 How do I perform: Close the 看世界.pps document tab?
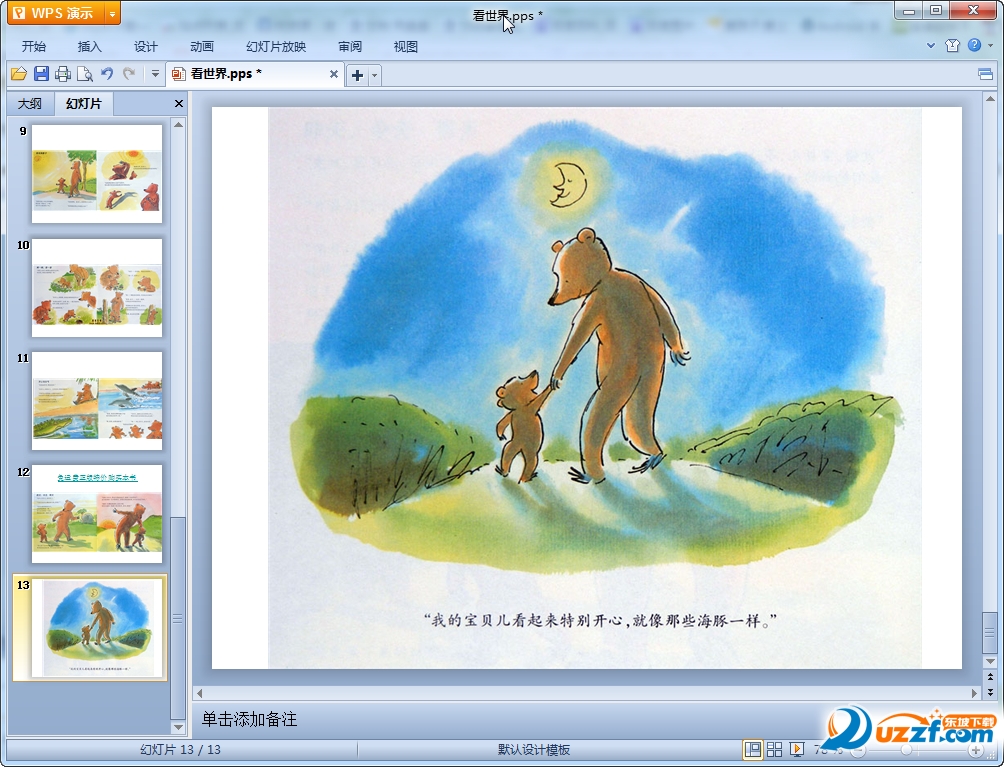(x=334, y=74)
